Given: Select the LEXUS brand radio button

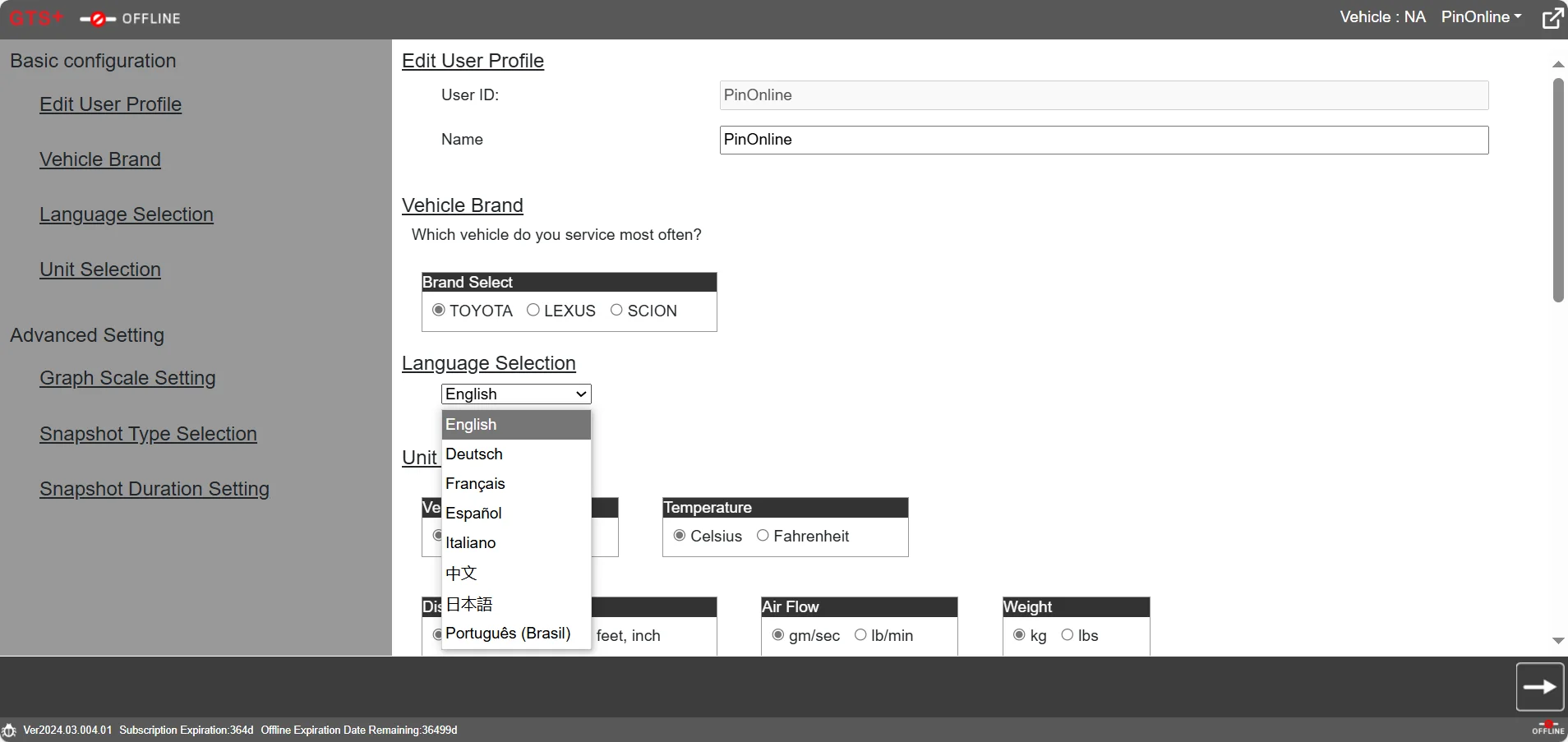Looking at the screenshot, I should pyautogui.click(x=533, y=310).
